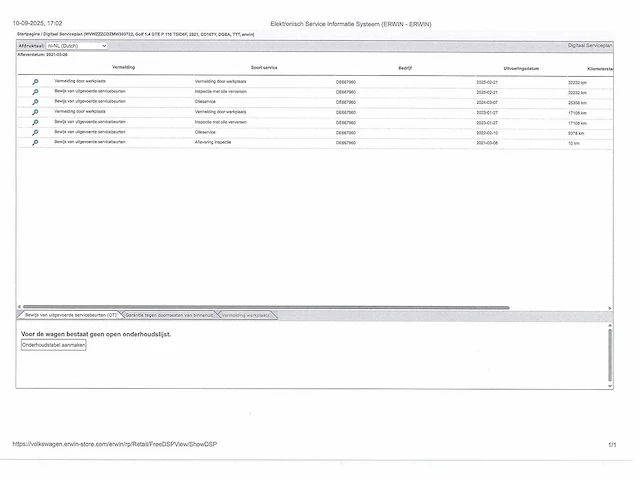Select the 2024-03-07 date cell
Image resolution: width=640 pixels, height=480 pixels.
point(487,102)
